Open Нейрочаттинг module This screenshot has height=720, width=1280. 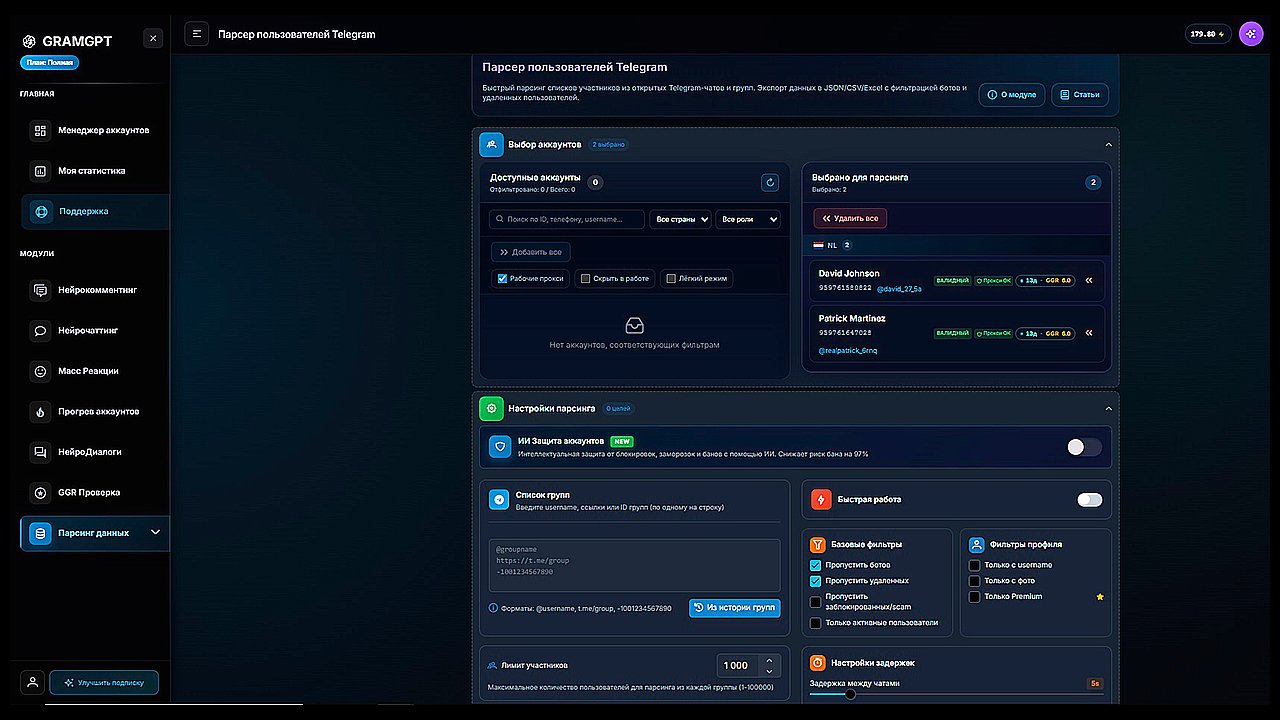[x=95, y=330]
